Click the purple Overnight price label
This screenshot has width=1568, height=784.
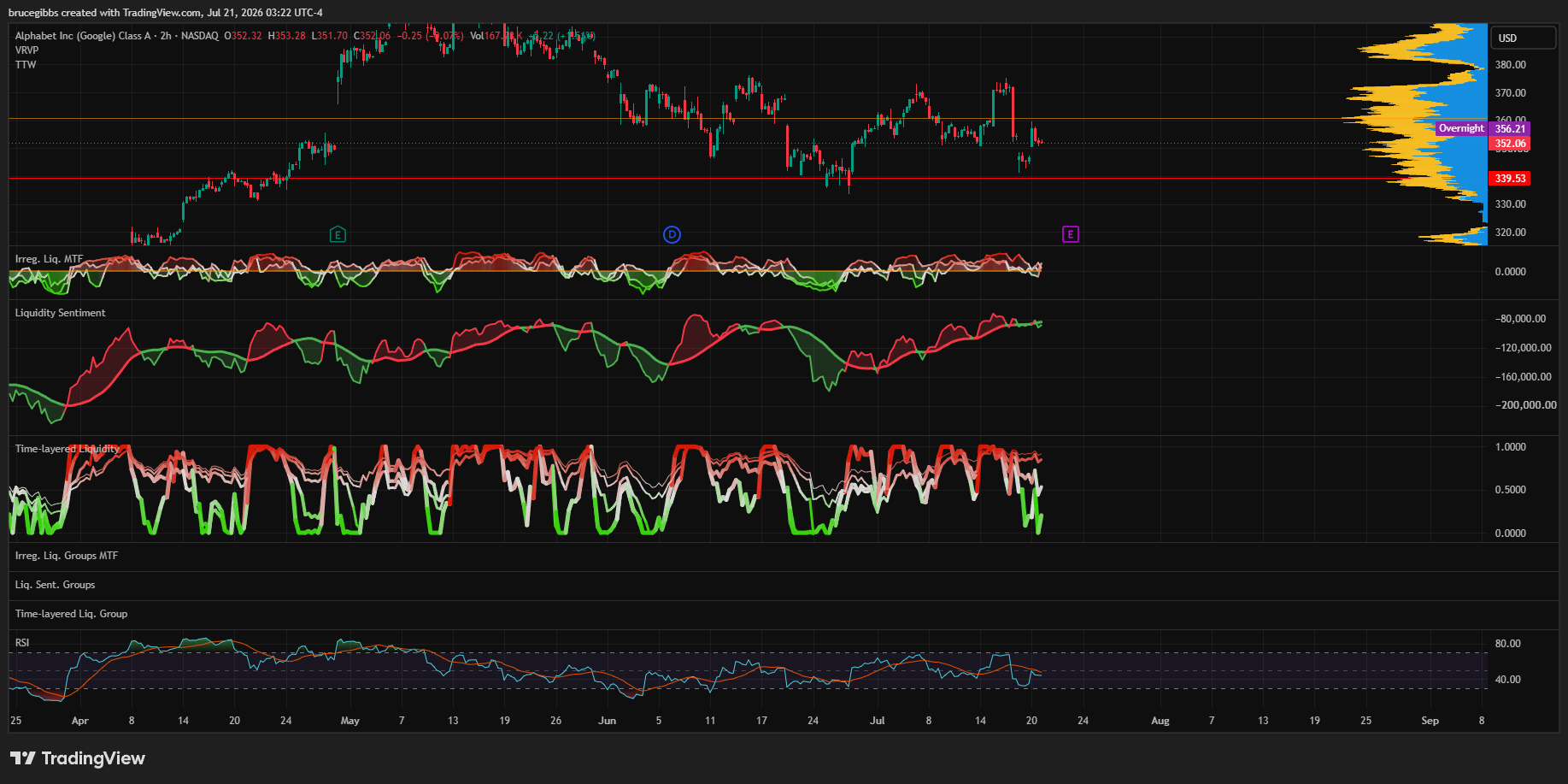(1461, 128)
